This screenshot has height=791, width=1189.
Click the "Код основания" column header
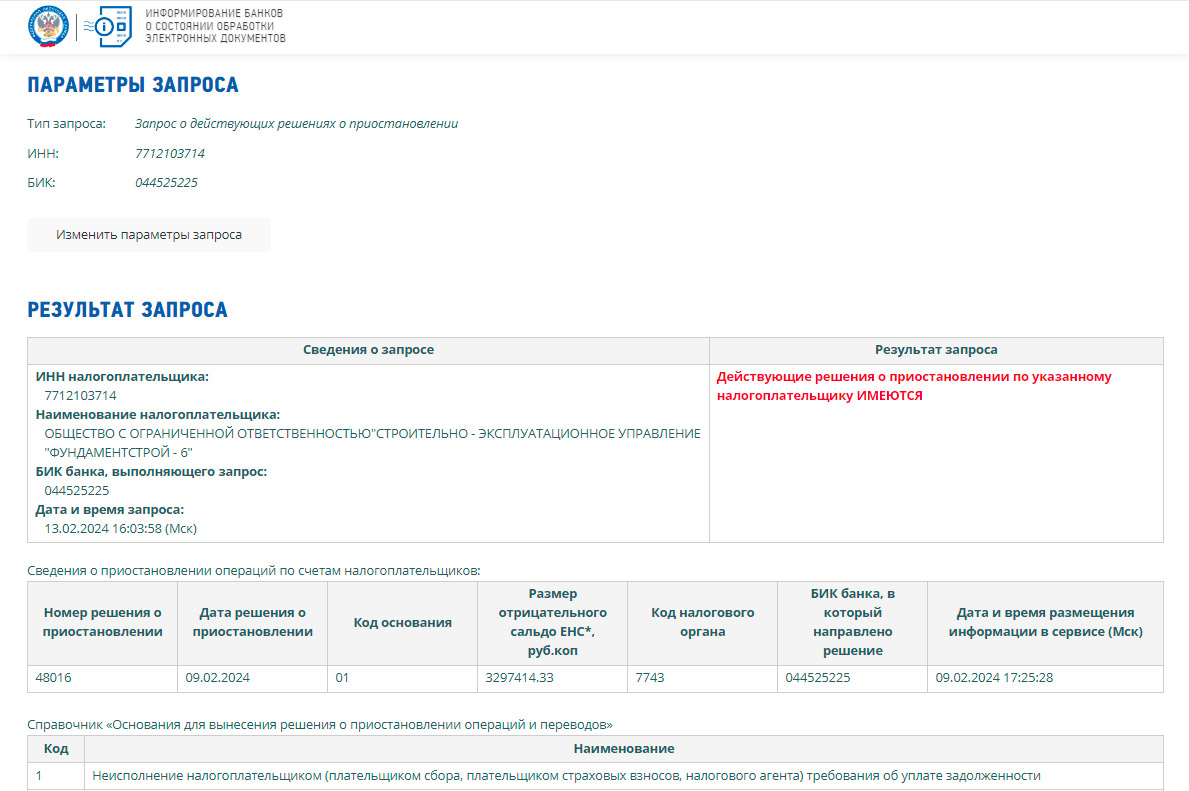[402, 623]
